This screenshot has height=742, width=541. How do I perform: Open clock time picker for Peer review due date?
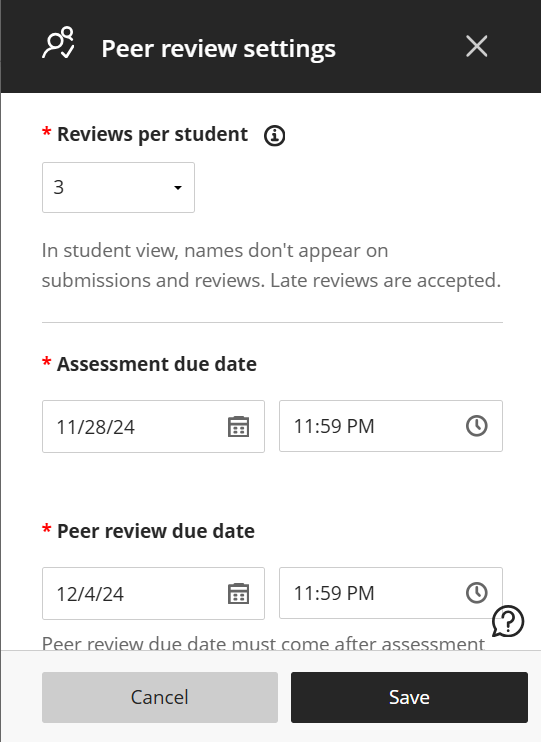477,592
